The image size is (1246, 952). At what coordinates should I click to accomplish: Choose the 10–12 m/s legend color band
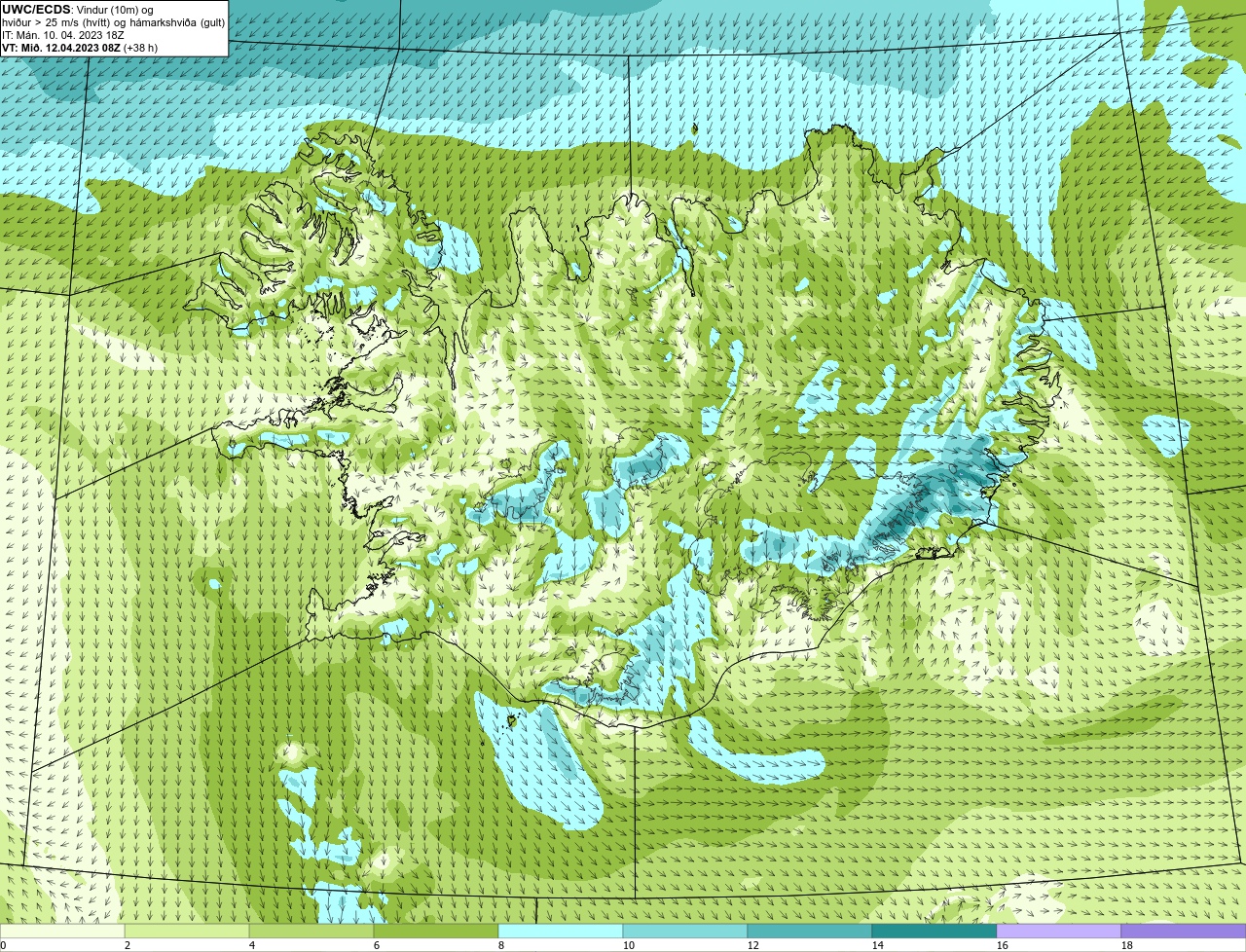(x=685, y=931)
